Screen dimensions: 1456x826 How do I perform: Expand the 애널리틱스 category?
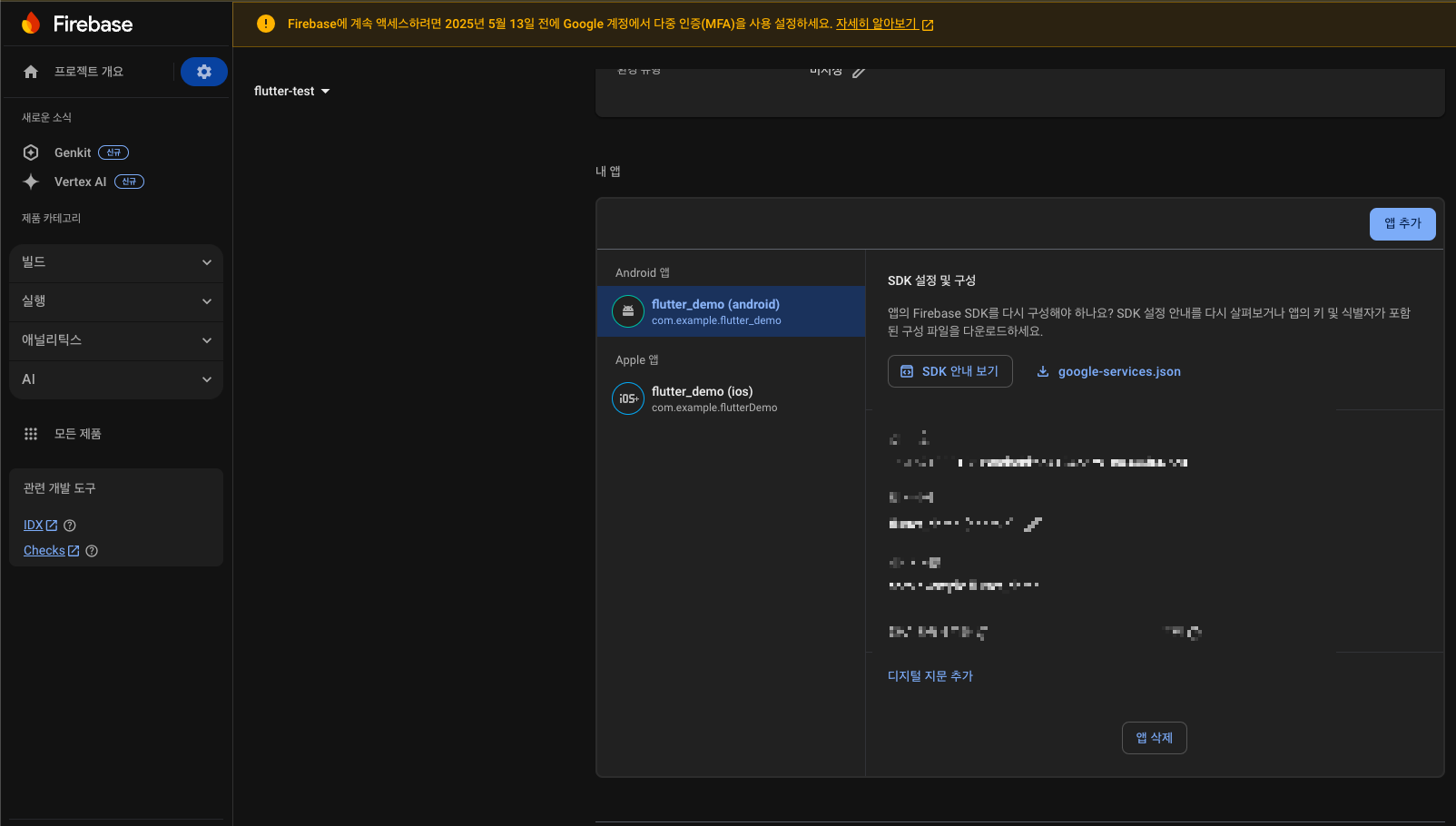click(116, 340)
